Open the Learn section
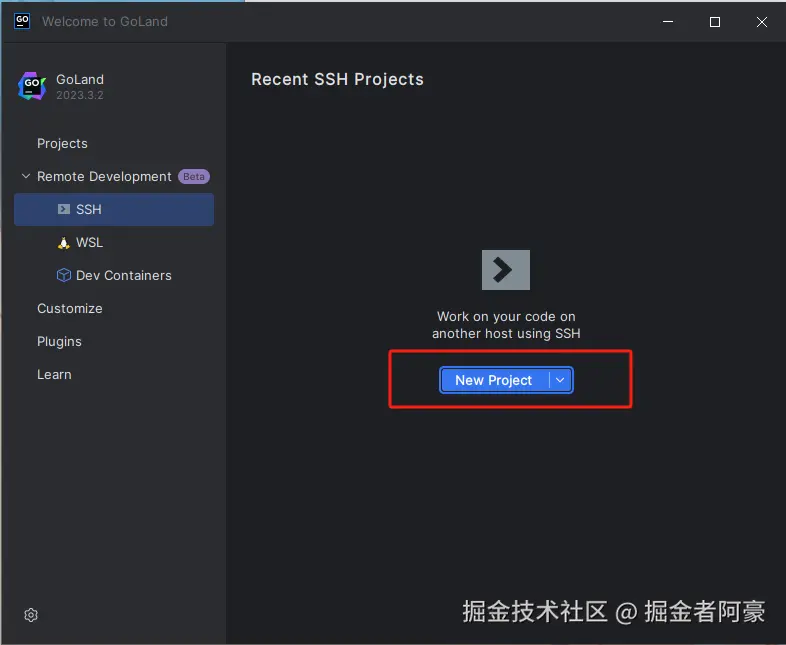 [54, 374]
